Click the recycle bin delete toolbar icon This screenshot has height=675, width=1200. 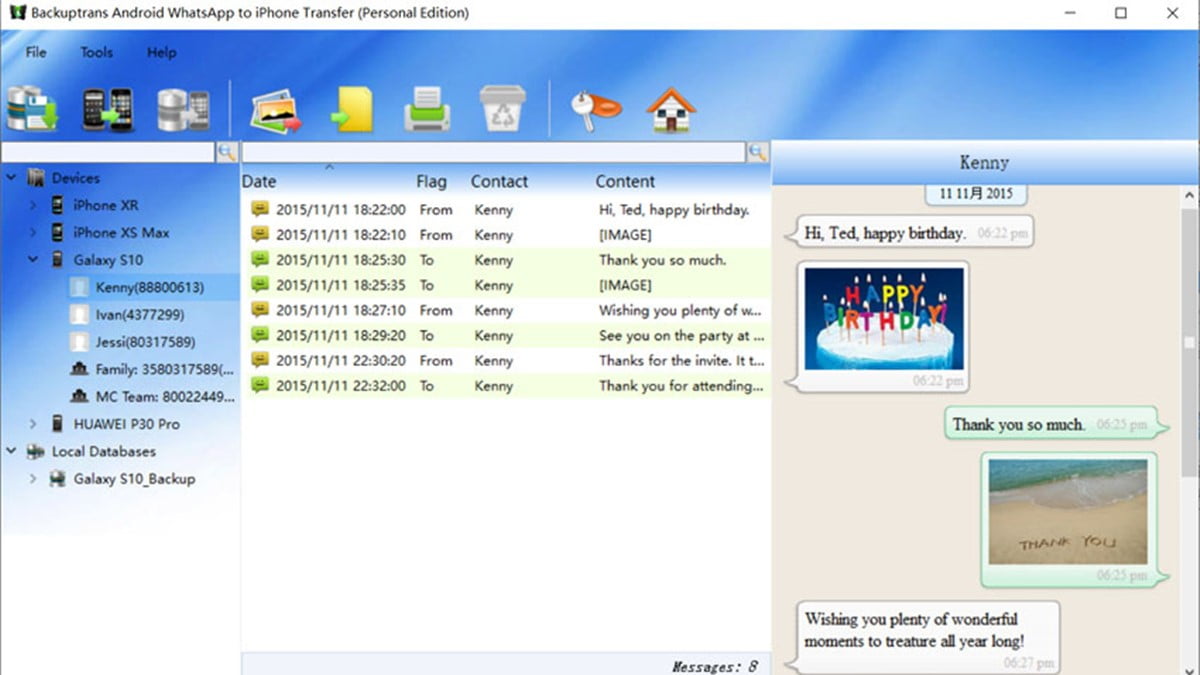click(x=502, y=109)
